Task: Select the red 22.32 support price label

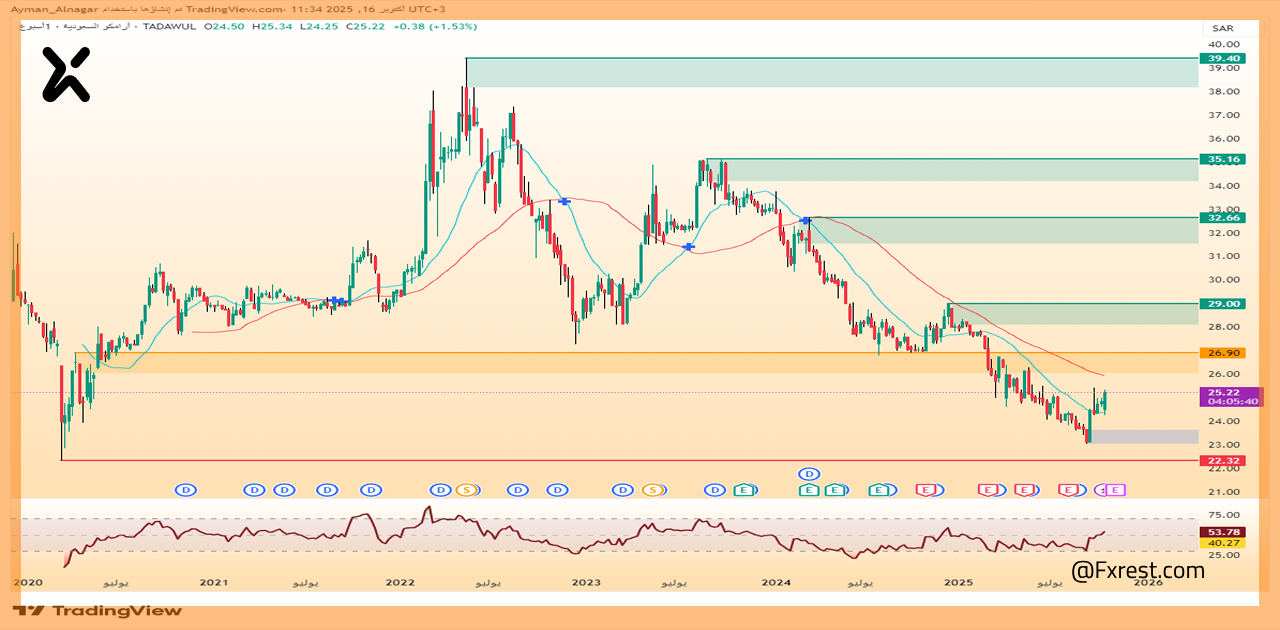Action: tap(1221, 461)
